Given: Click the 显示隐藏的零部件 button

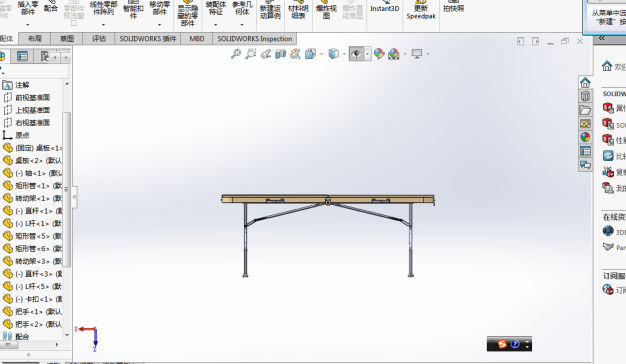Looking at the screenshot, I should (188, 14).
